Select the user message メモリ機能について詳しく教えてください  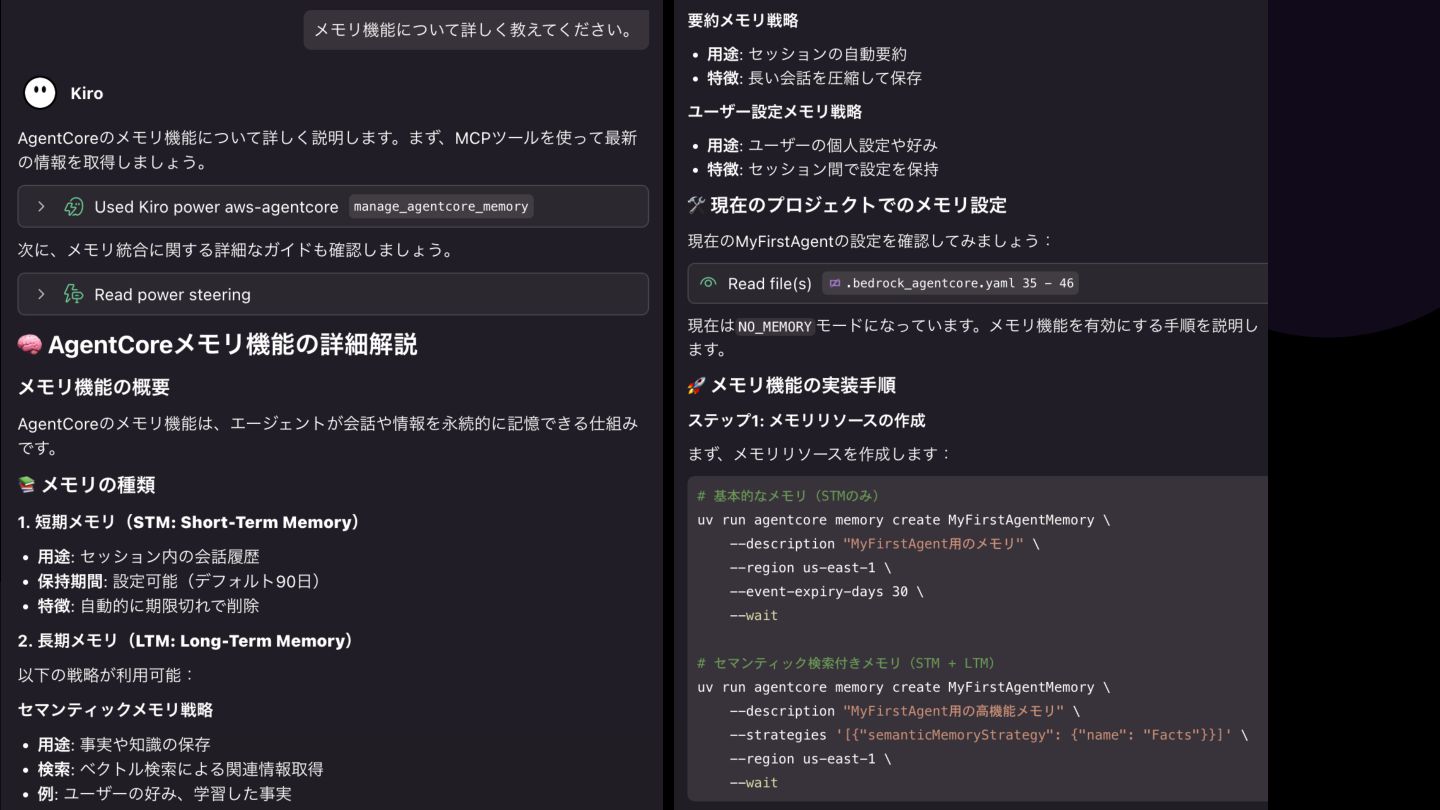point(475,30)
